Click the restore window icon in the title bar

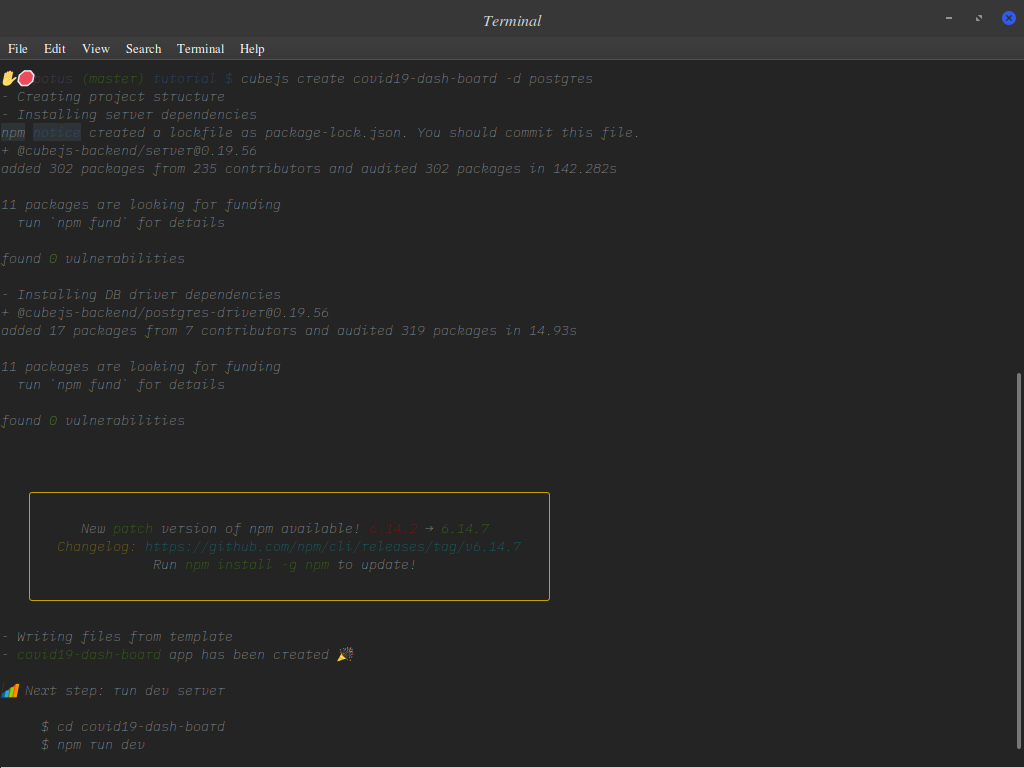pyautogui.click(x=978, y=17)
